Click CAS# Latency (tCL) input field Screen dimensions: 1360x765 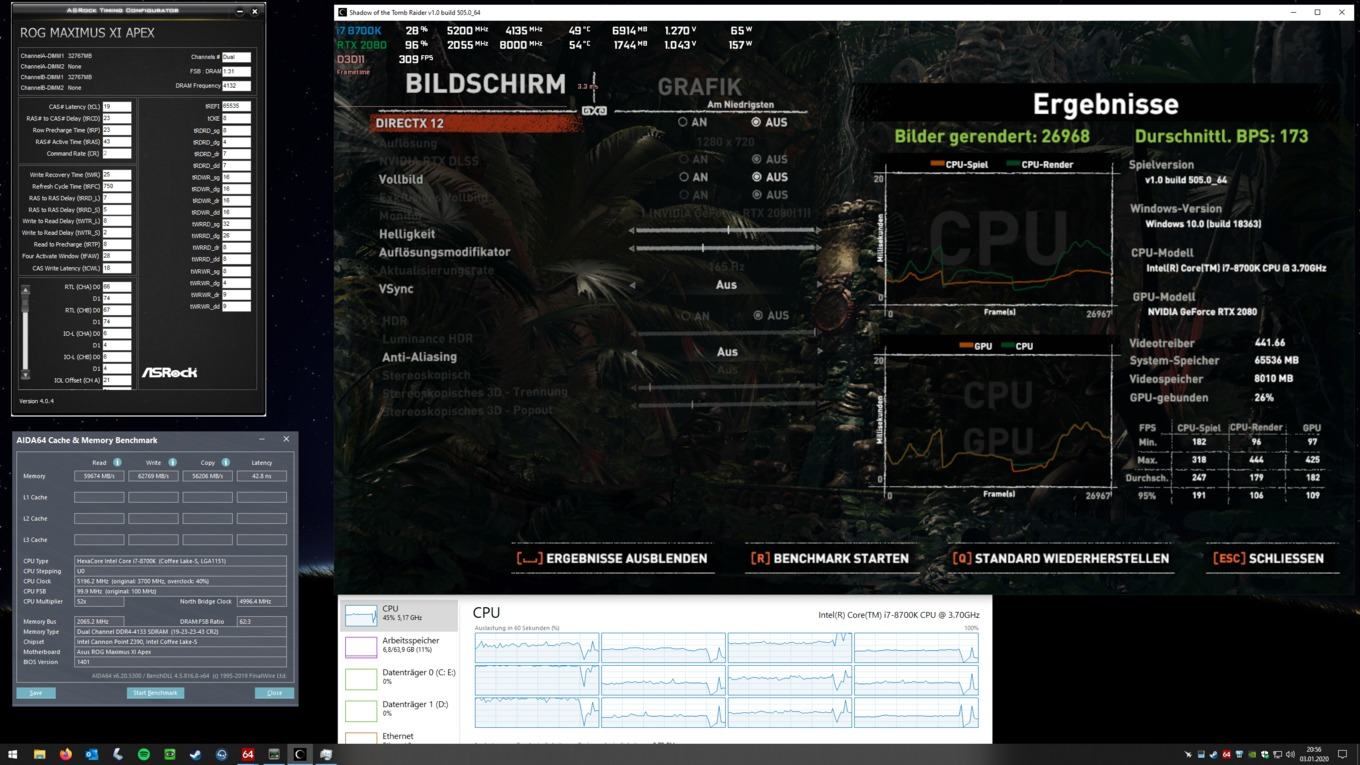(x=116, y=106)
